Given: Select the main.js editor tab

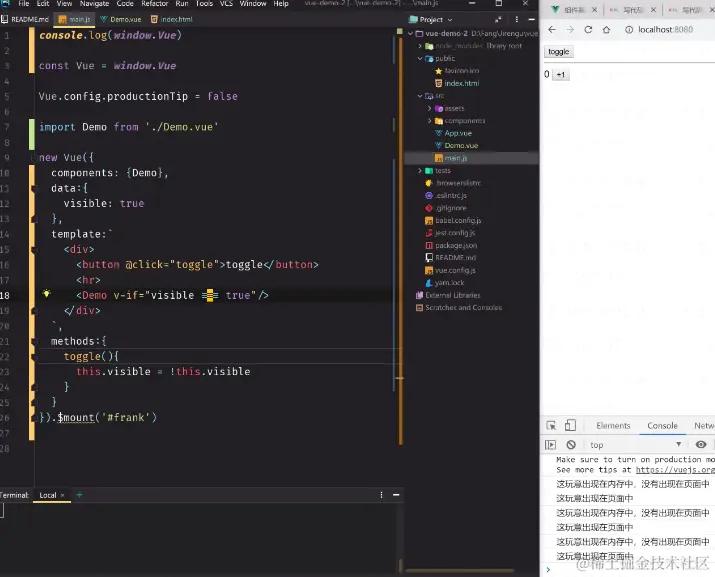Looking at the screenshot, I should (x=74, y=20).
